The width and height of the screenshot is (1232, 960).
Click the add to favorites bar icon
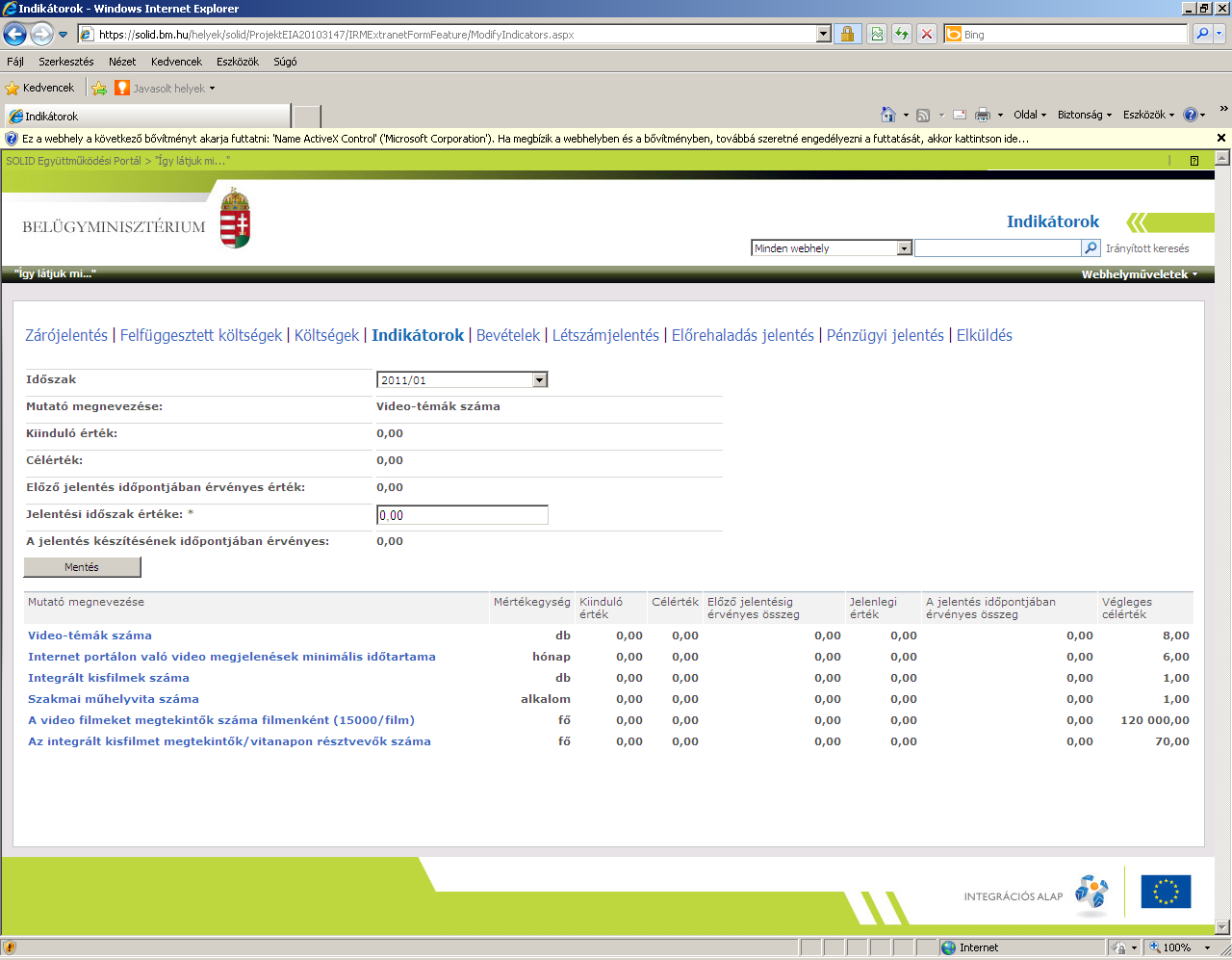(x=99, y=88)
